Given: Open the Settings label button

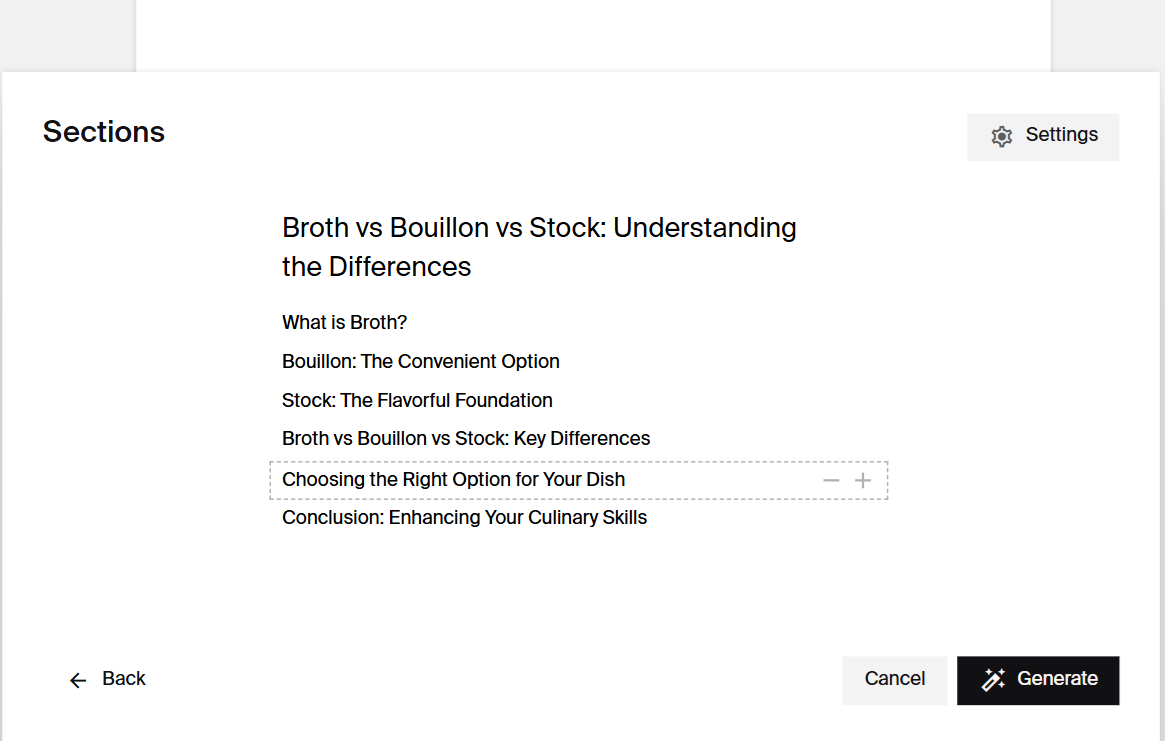Looking at the screenshot, I should (1061, 135).
